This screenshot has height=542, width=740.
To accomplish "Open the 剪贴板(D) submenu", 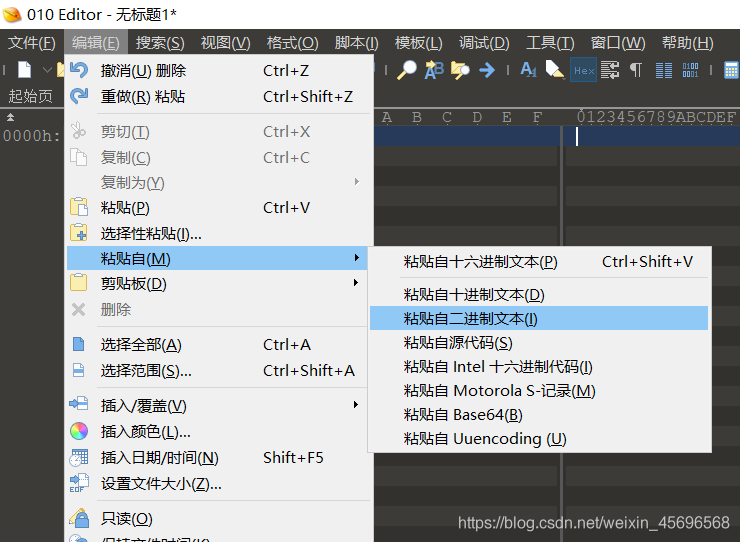I will pos(219,284).
